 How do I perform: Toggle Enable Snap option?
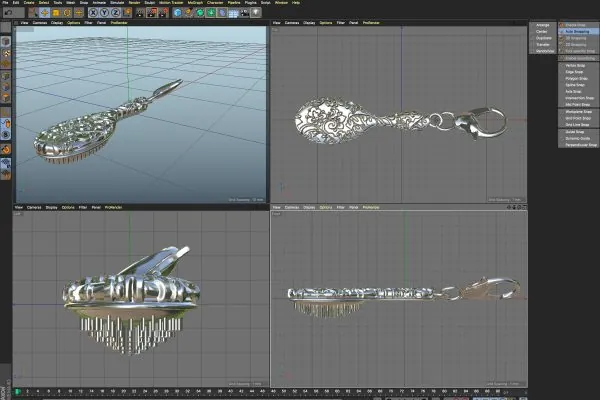(x=578, y=25)
